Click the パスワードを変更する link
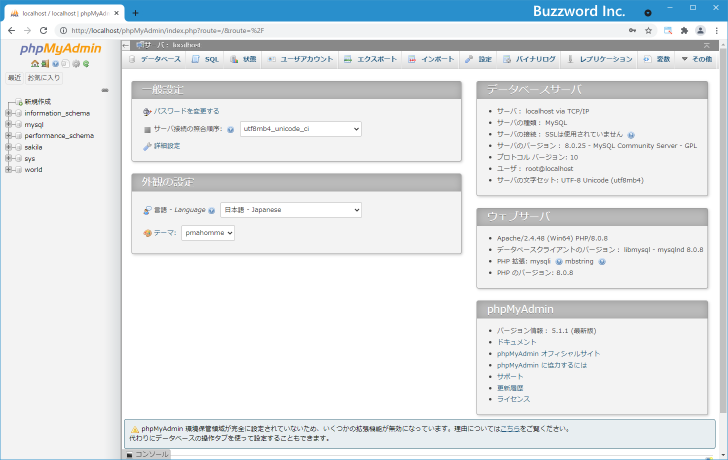728x460 pixels. (186, 111)
